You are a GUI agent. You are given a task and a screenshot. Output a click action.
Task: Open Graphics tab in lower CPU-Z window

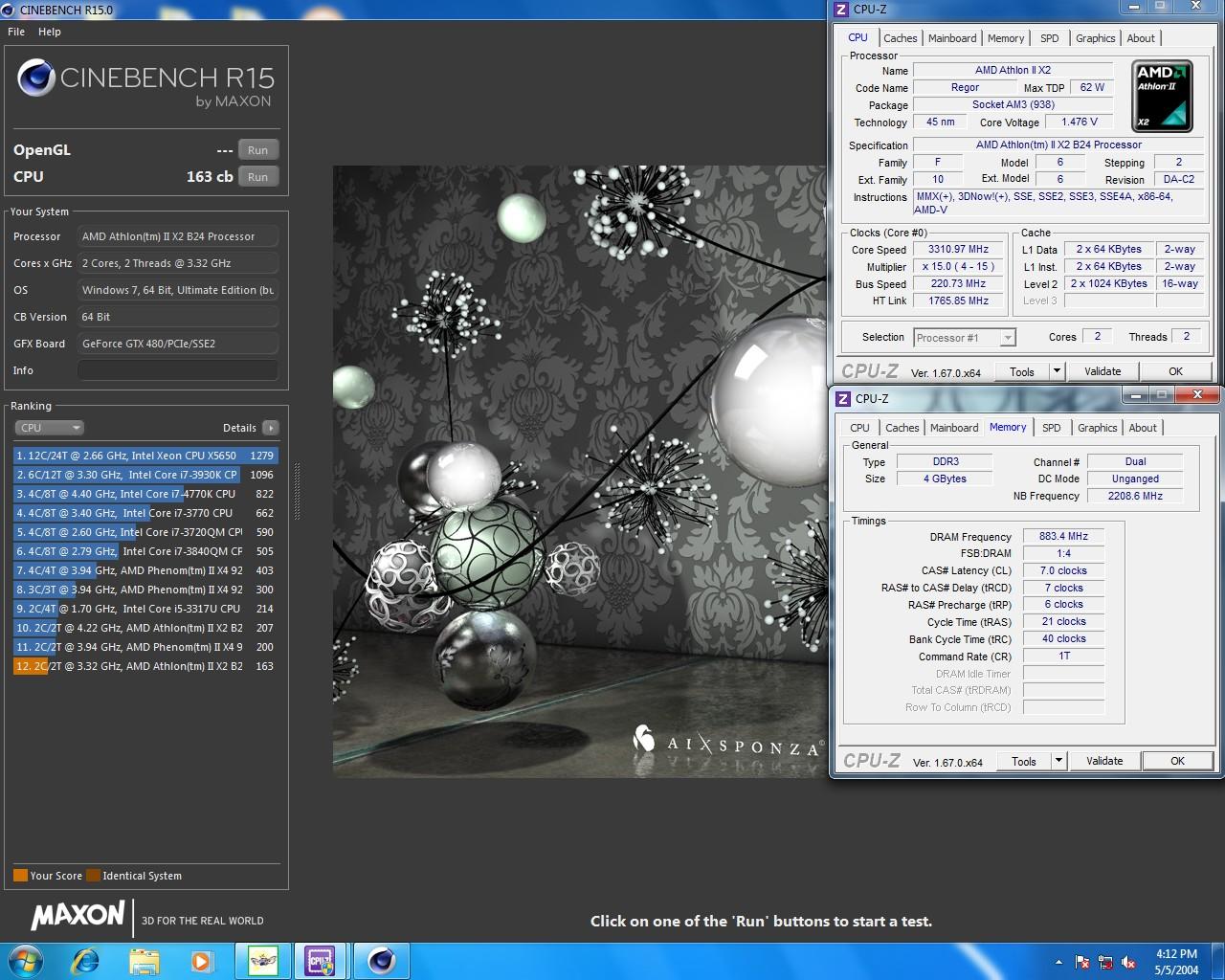[x=1097, y=428]
